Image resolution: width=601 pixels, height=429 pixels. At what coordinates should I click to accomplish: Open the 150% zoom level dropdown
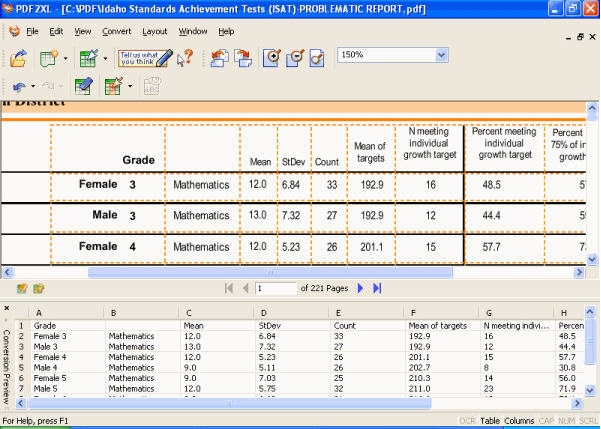[x=441, y=54]
